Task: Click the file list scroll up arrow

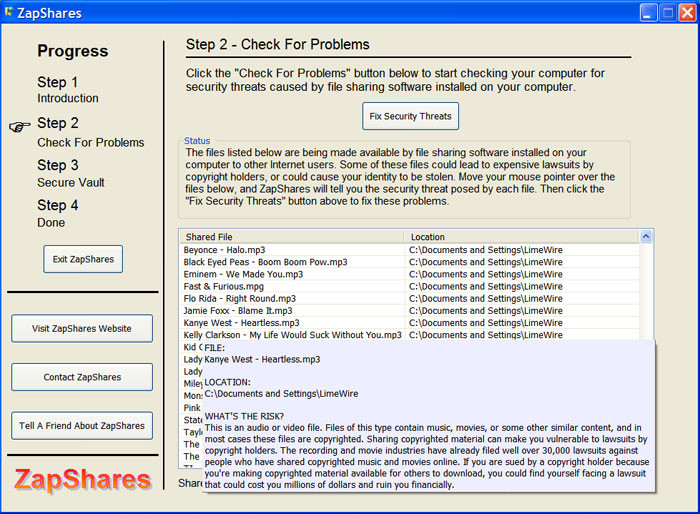Action: click(646, 236)
